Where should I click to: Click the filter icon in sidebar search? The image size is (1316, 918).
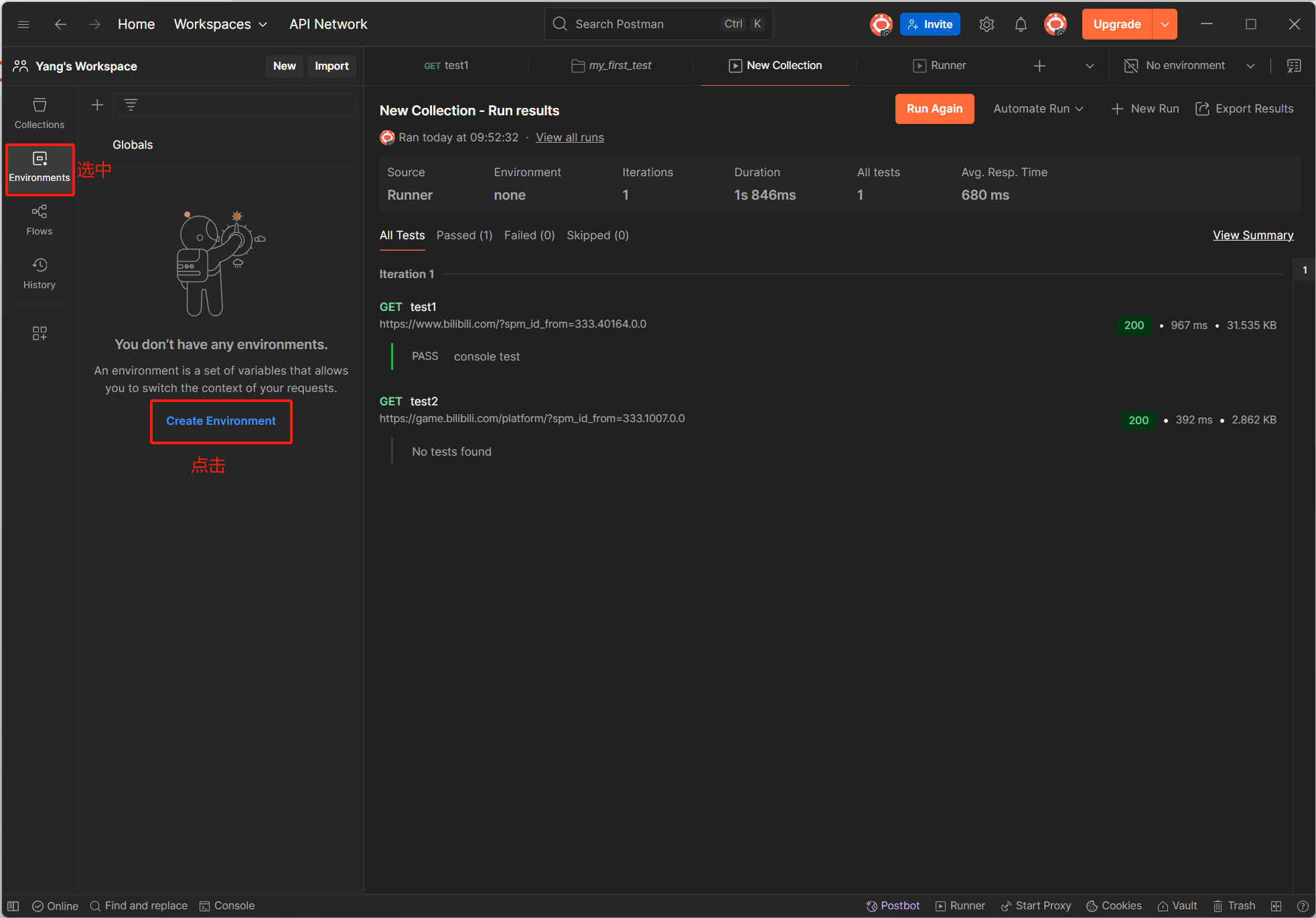131,105
